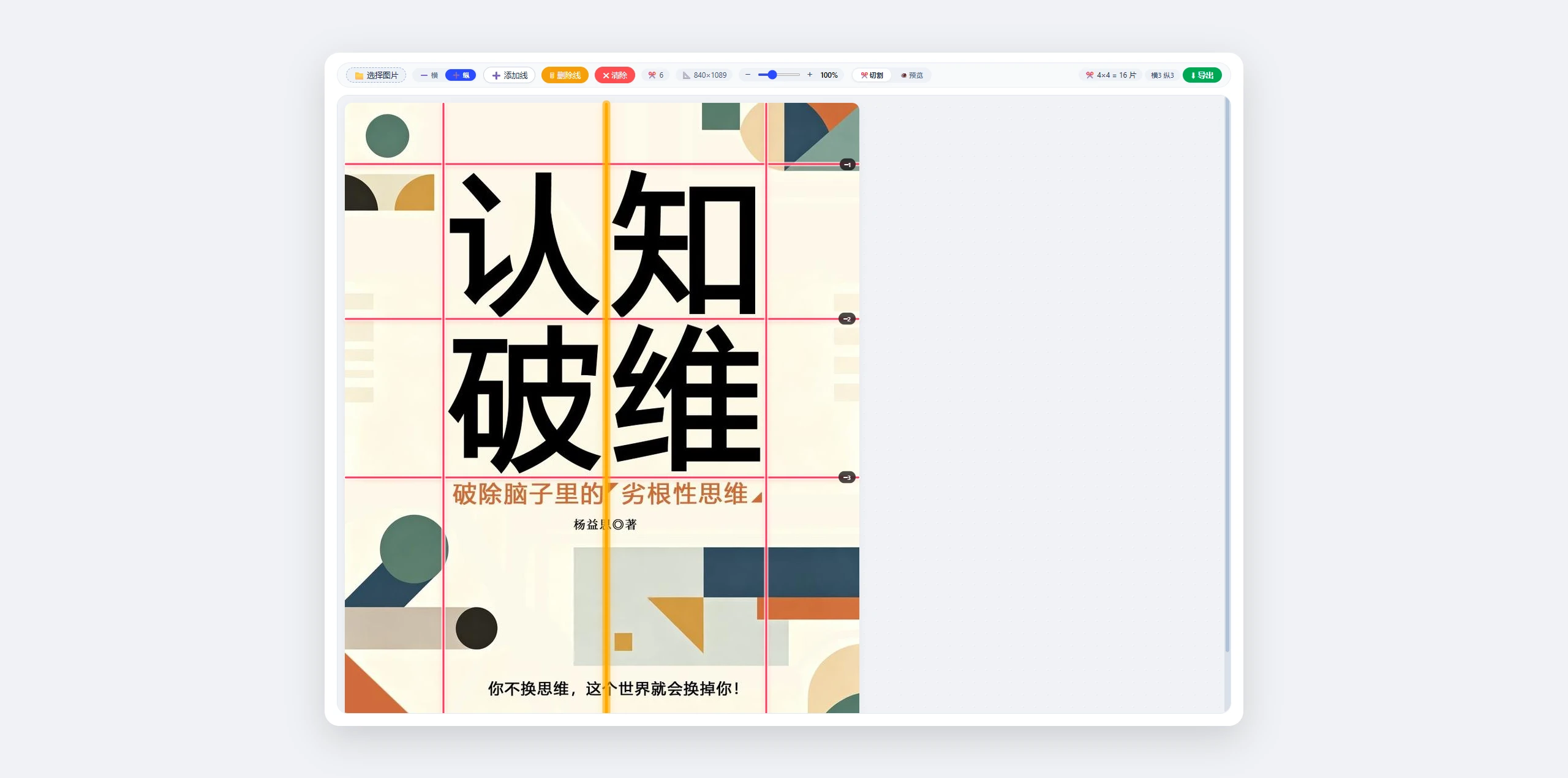This screenshot has height=778, width=1568.
Task: Click the green 导出 export button
Action: click(x=1202, y=75)
